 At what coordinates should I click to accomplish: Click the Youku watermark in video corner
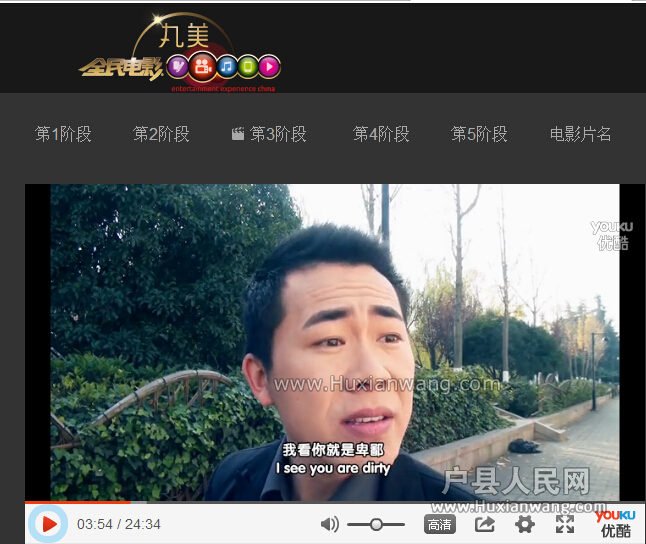[x=612, y=235]
